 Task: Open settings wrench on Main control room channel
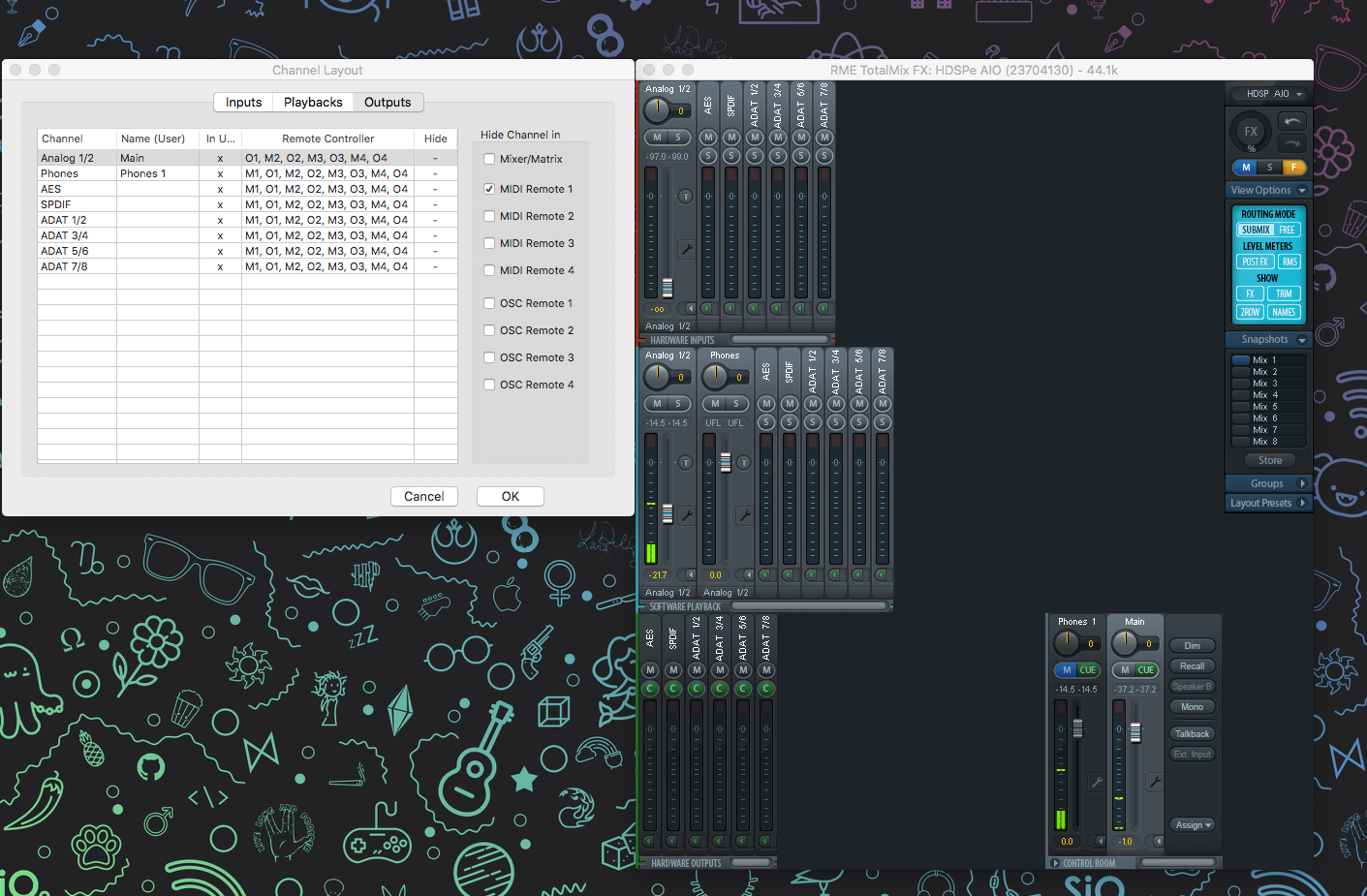[x=1154, y=781]
